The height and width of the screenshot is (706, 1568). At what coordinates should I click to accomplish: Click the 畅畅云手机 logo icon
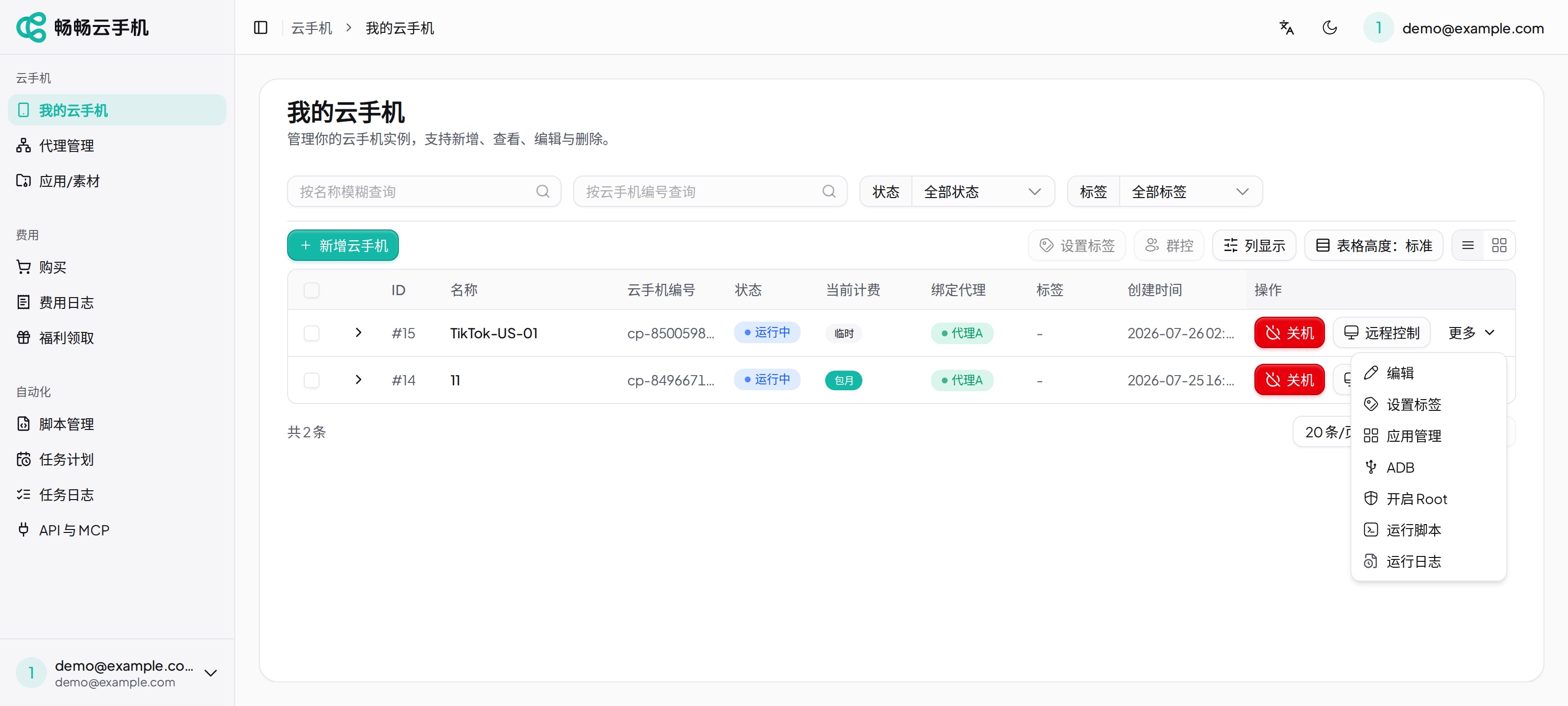(x=31, y=27)
